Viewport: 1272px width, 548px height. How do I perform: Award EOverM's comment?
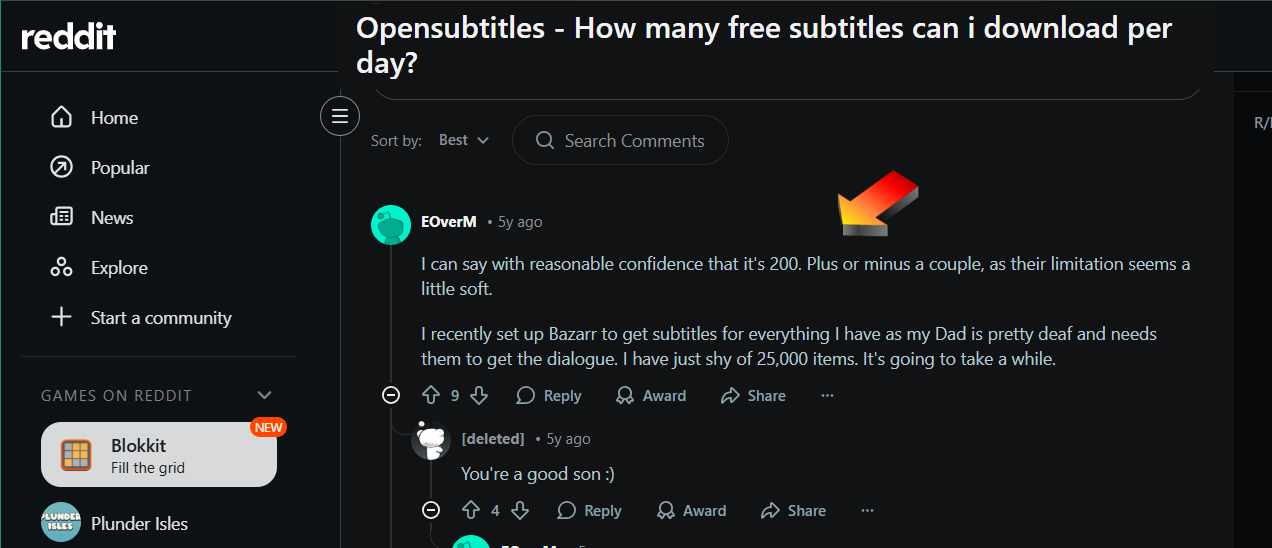[651, 396]
